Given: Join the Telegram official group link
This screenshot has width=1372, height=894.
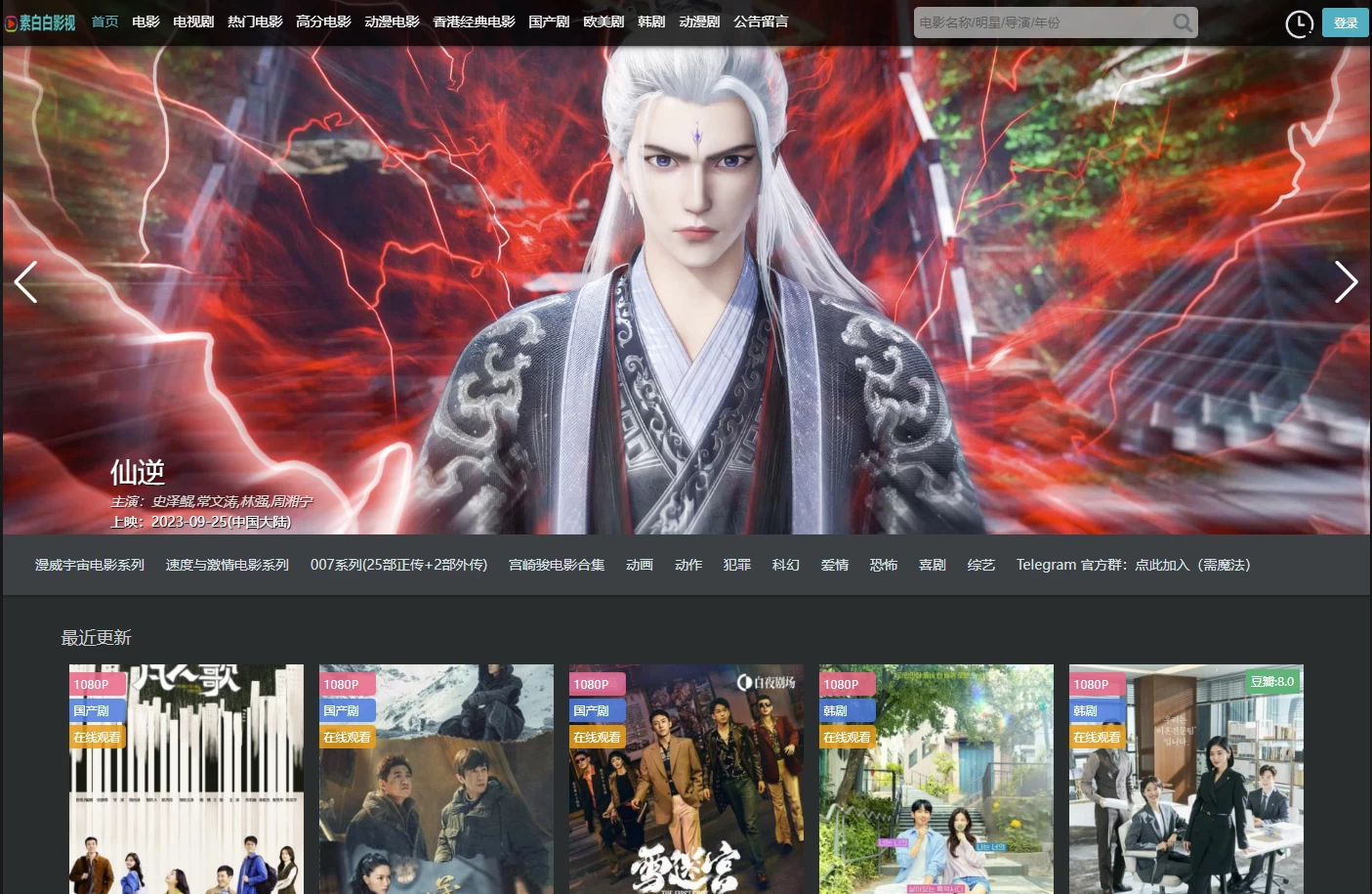Looking at the screenshot, I should (1133, 565).
